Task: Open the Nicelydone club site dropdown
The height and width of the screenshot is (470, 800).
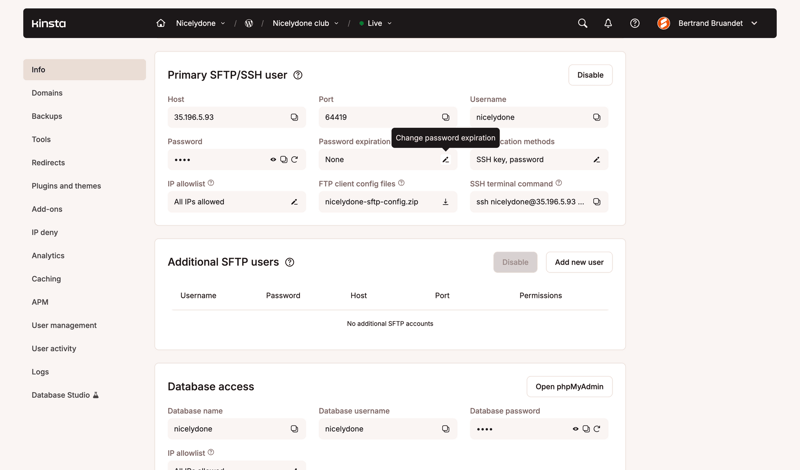Action: tap(306, 23)
